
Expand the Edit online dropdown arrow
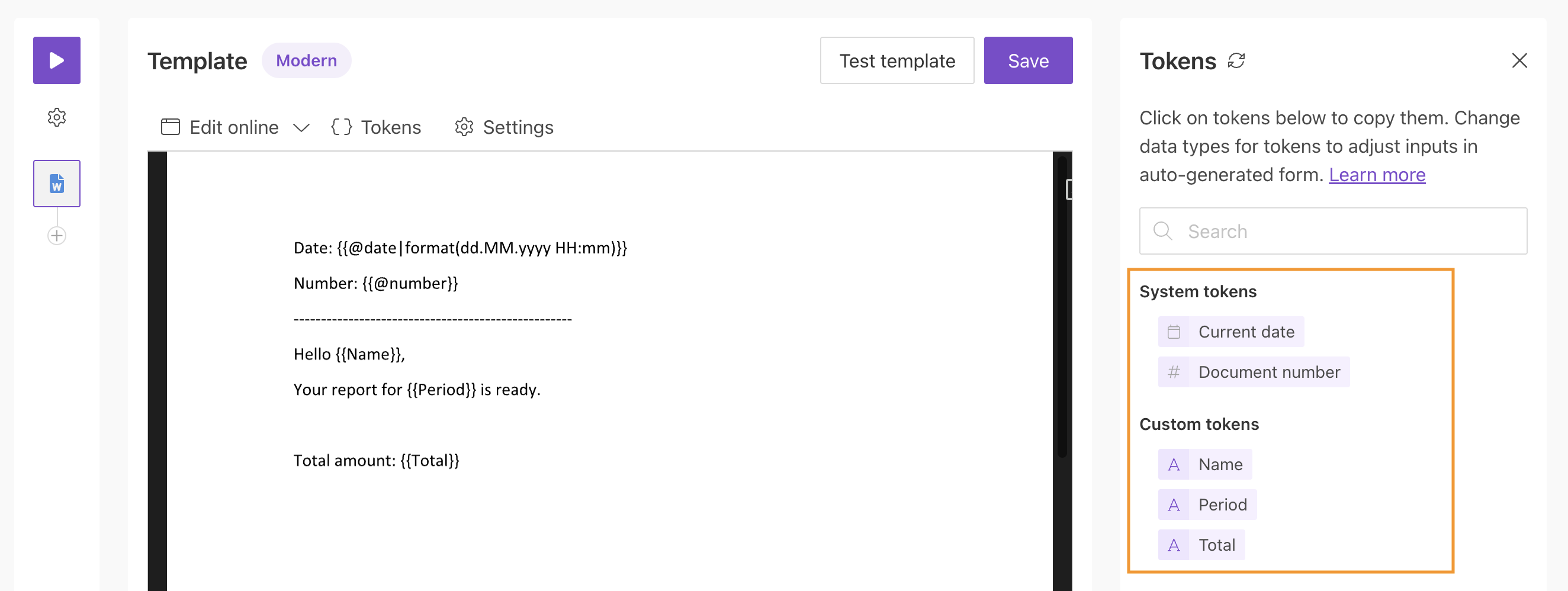click(301, 128)
